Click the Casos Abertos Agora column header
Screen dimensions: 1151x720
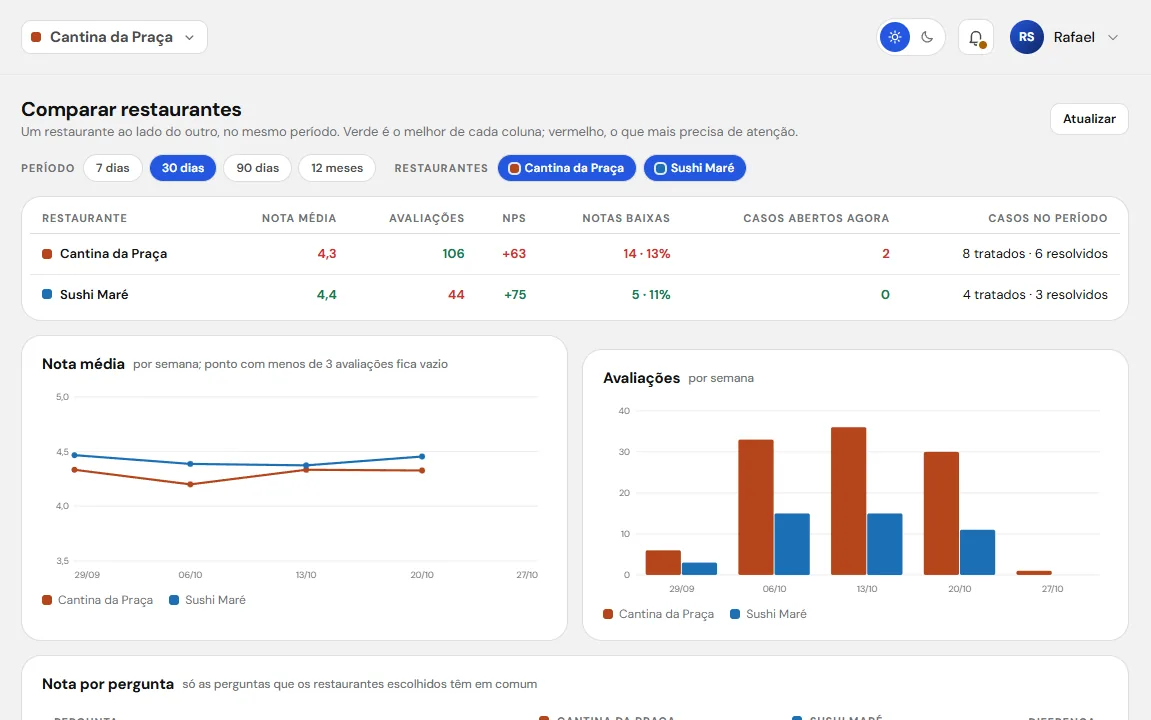[x=816, y=219]
